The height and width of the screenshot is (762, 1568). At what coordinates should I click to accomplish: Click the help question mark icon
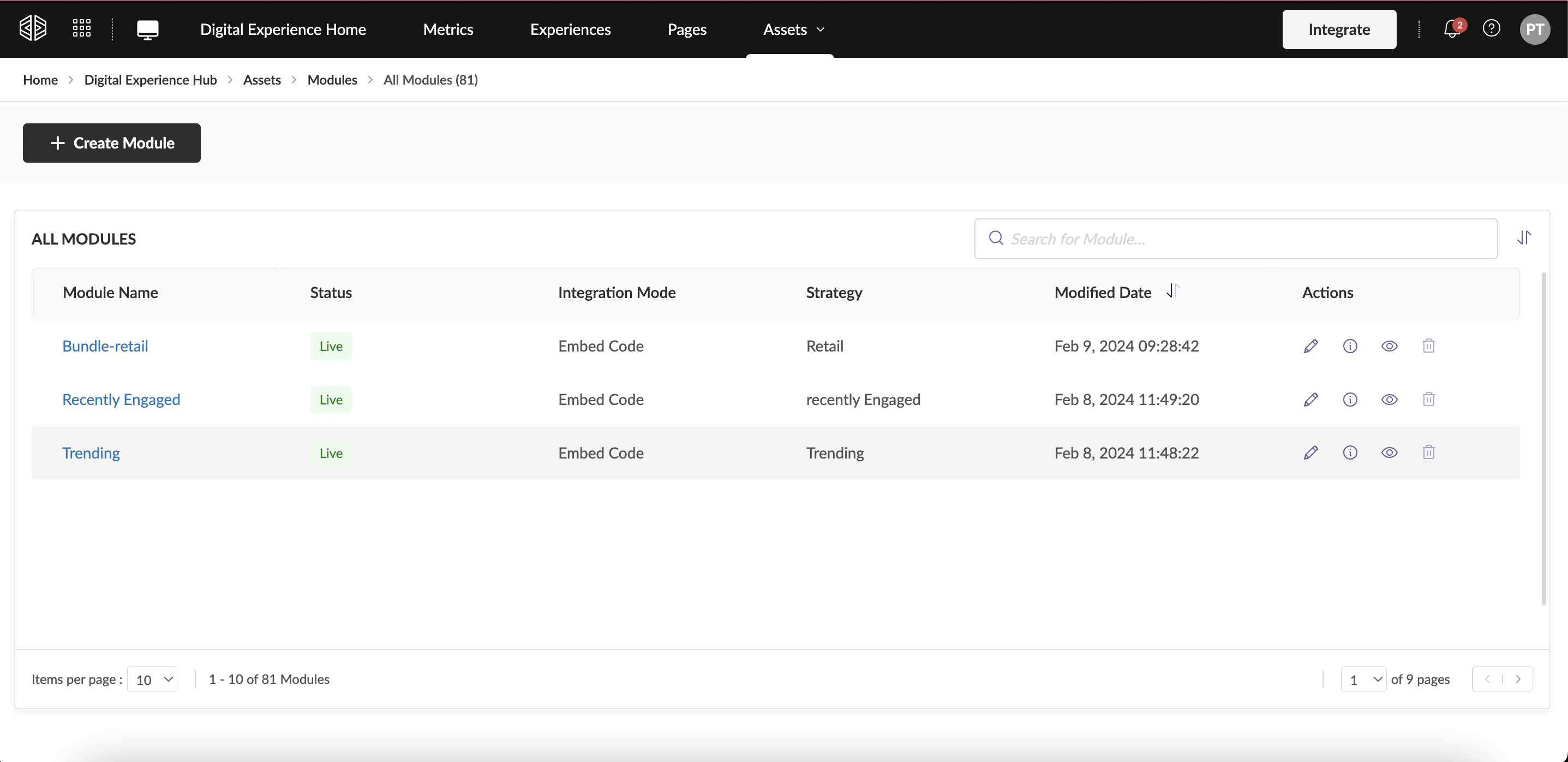click(1491, 28)
